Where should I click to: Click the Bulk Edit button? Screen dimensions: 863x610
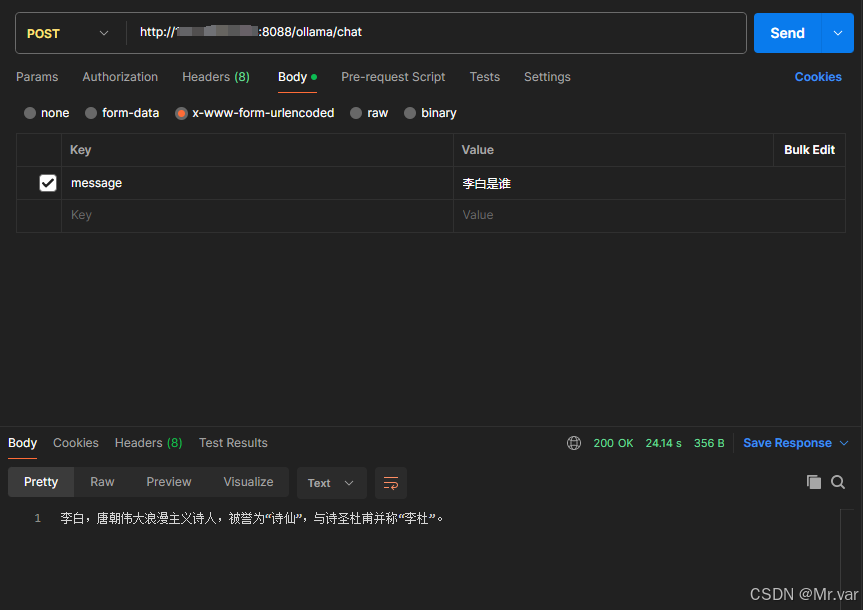coord(809,150)
